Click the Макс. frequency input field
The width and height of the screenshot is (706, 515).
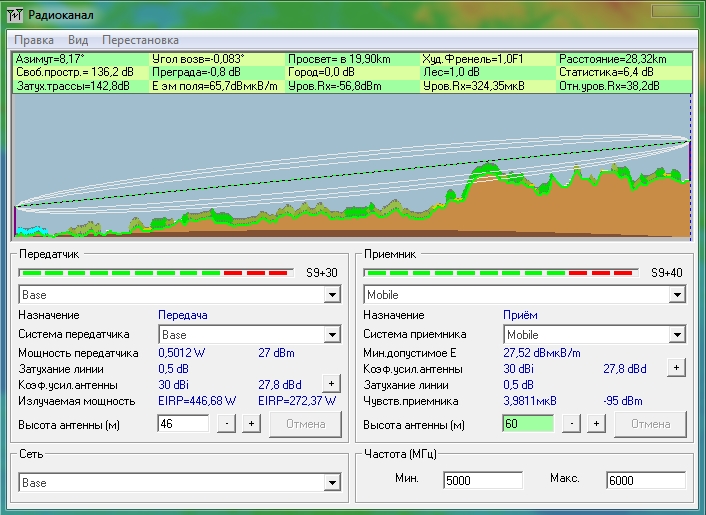(645, 480)
